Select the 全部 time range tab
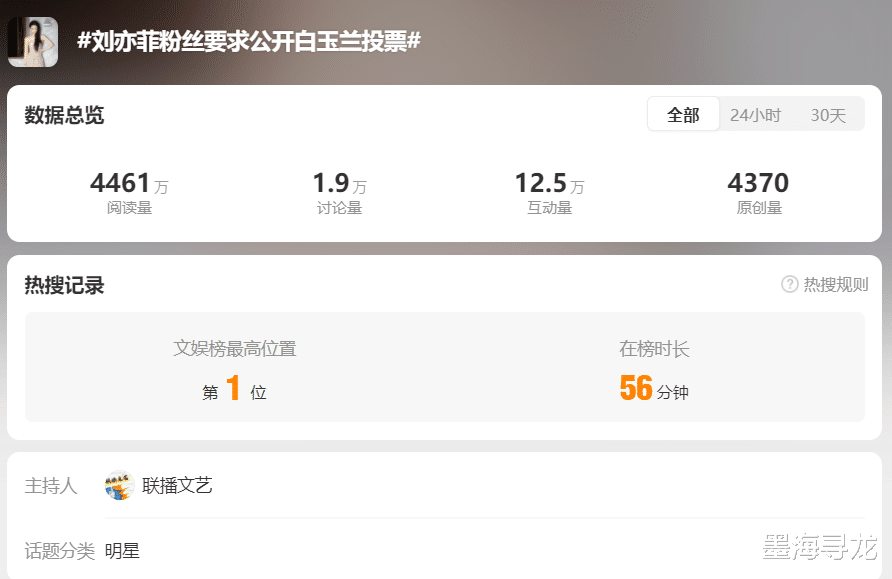892x579 pixels. [x=683, y=114]
